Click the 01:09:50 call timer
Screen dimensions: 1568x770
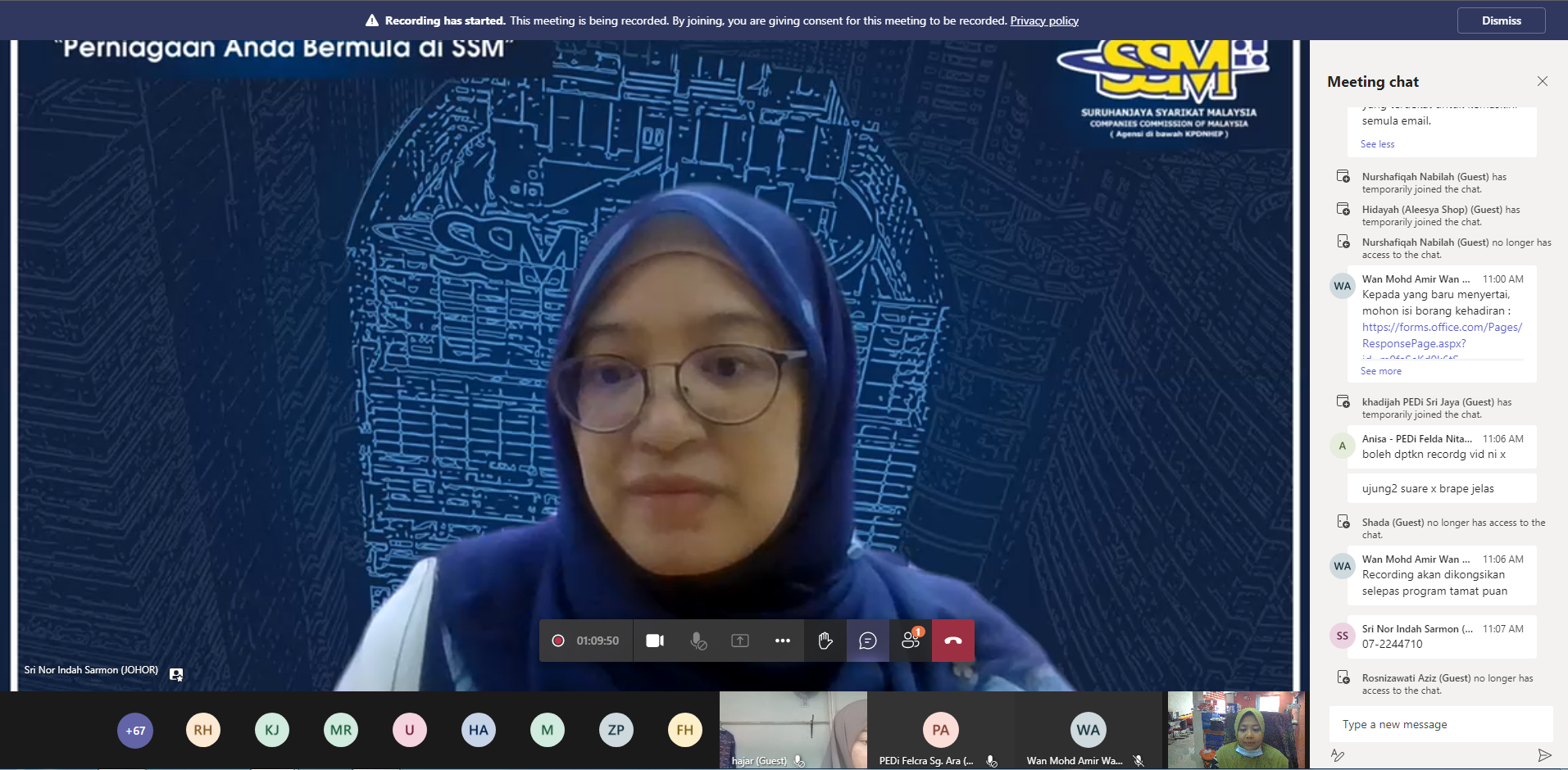598,641
